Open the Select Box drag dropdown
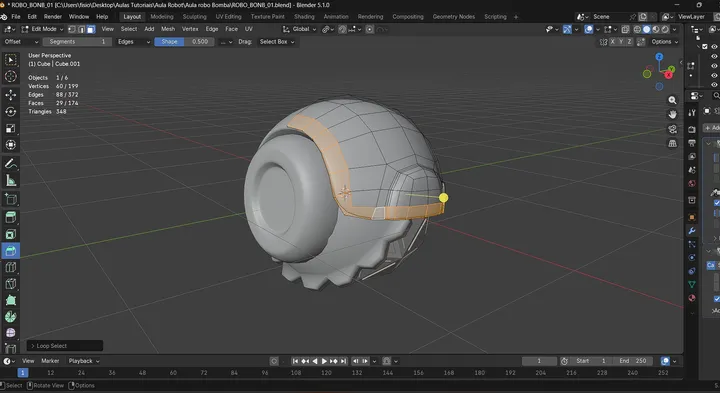Image resolution: width=720 pixels, height=393 pixels. coord(277,42)
